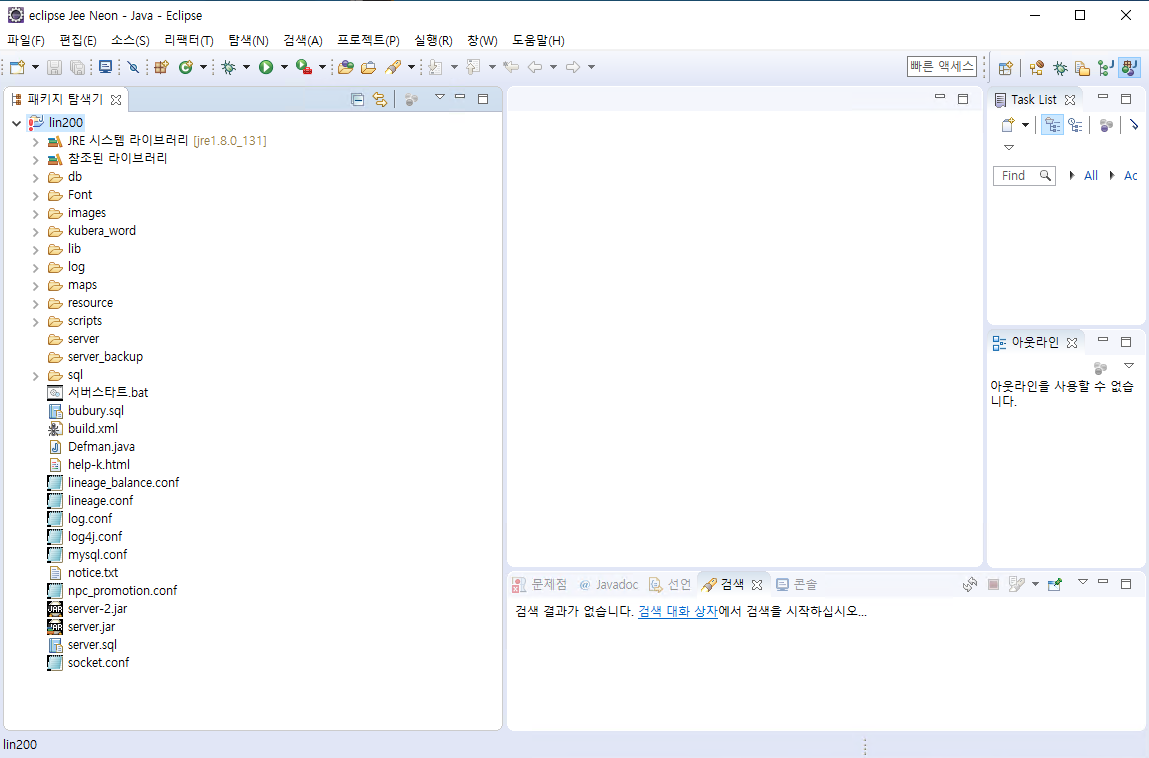Start debugging with the bug icon
Screen dimensions: 1149x758
[x=229, y=67]
